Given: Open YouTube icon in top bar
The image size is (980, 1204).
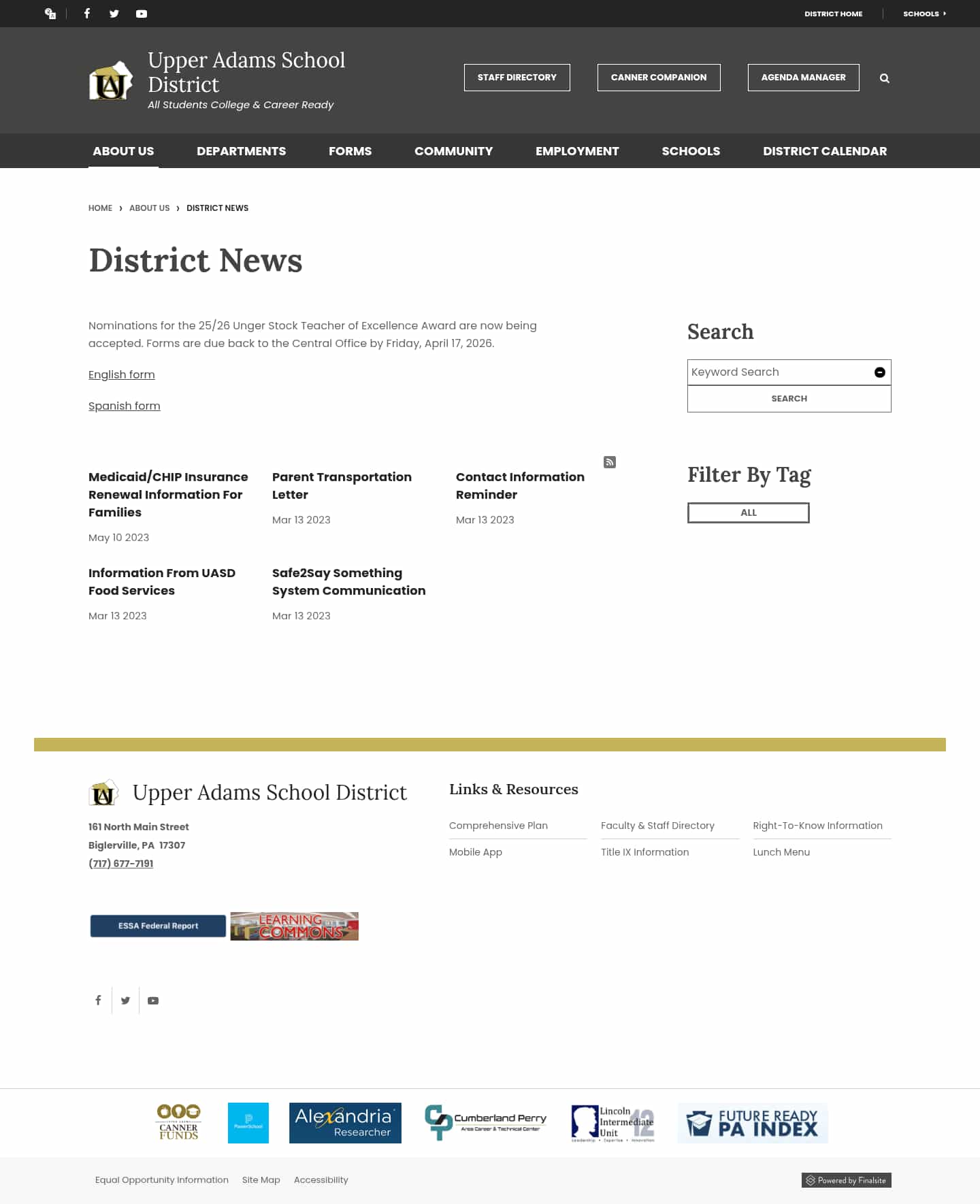Looking at the screenshot, I should click(x=142, y=14).
